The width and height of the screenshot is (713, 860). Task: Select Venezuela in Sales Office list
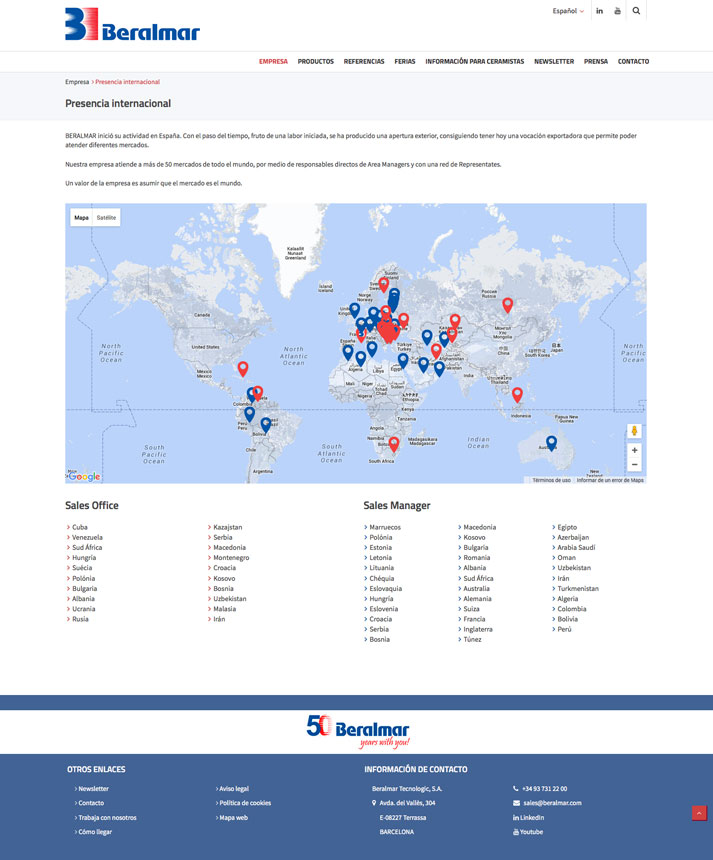click(87, 538)
